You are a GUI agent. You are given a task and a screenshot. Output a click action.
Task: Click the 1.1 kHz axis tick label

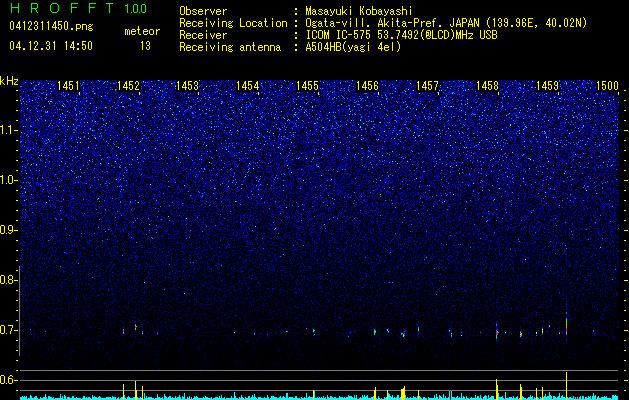tap(8, 130)
